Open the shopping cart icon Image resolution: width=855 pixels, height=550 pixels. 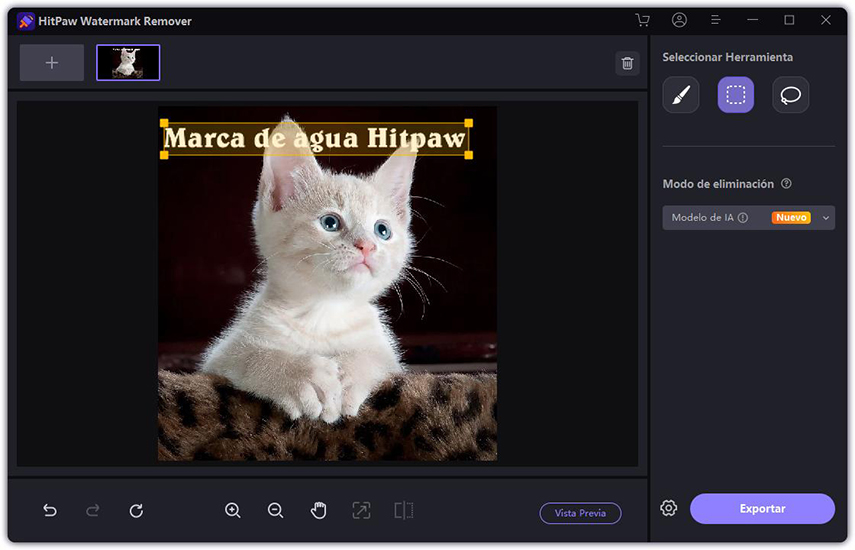[x=643, y=20]
